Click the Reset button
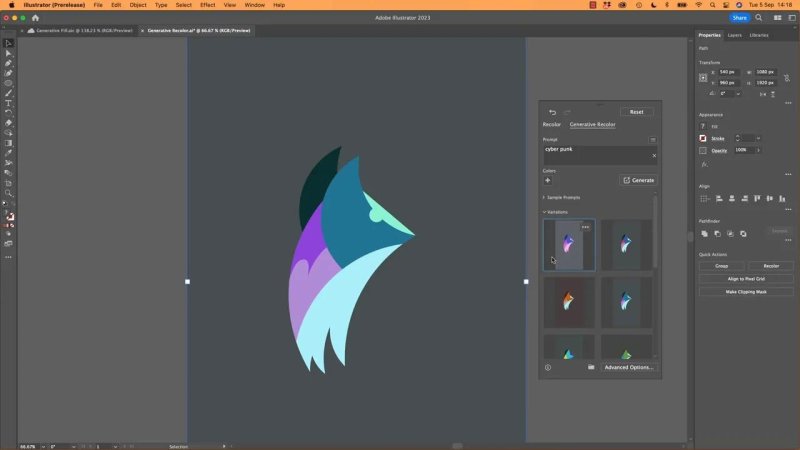The height and width of the screenshot is (450, 800). click(x=636, y=112)
